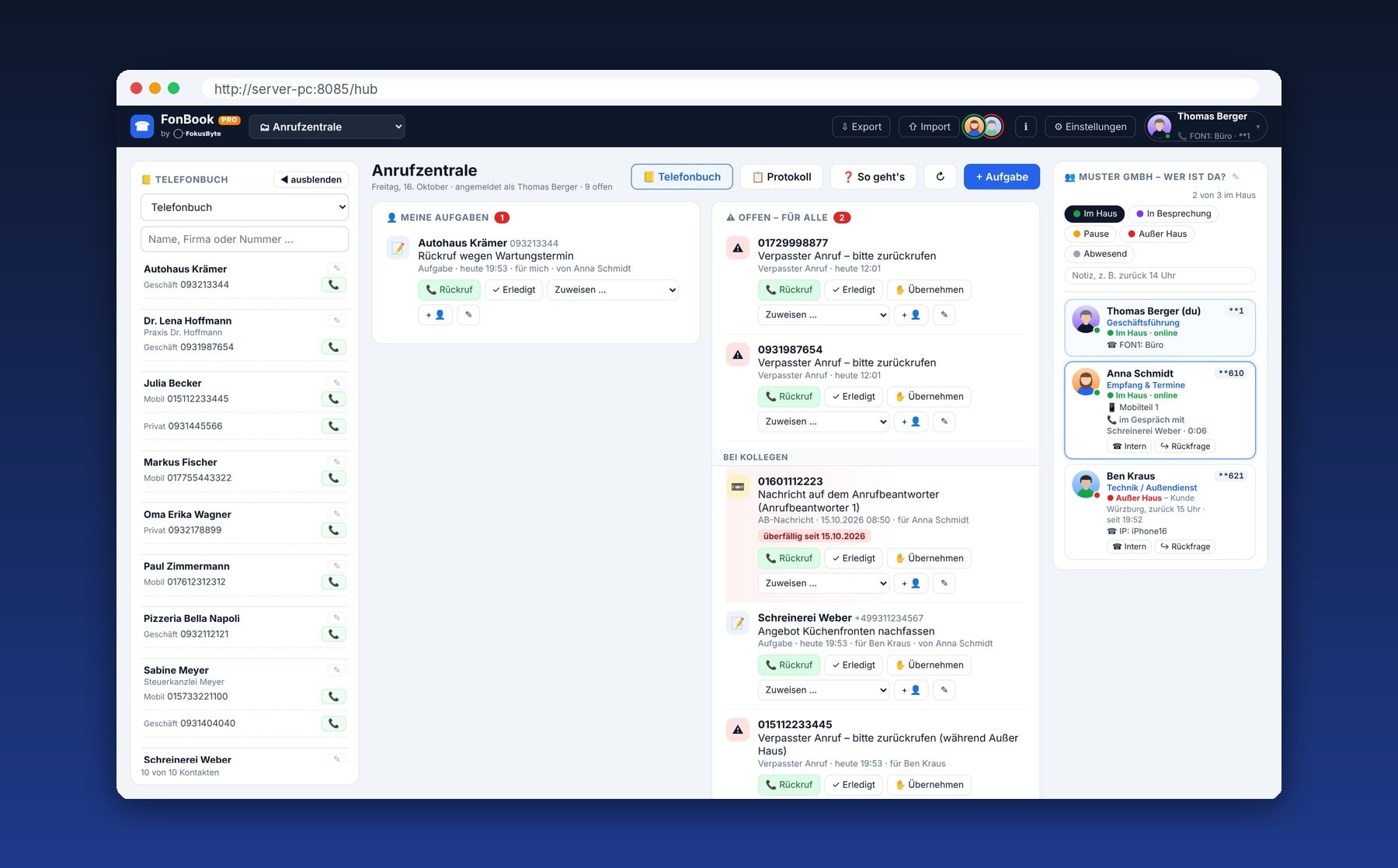Hide the Telefonbuch panel with ausblenden

(x=311, y=179)
